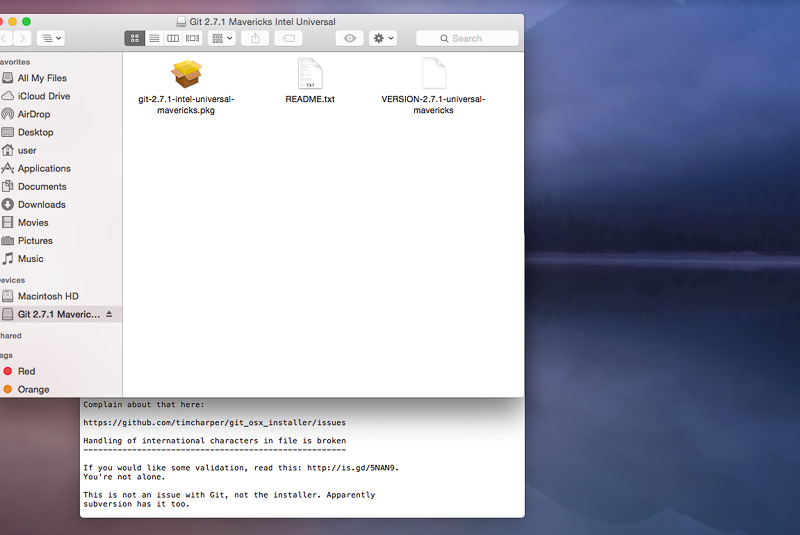Open the item arrangement dropdown
This screenshot has width=800, height=535.
coord(221,38)
